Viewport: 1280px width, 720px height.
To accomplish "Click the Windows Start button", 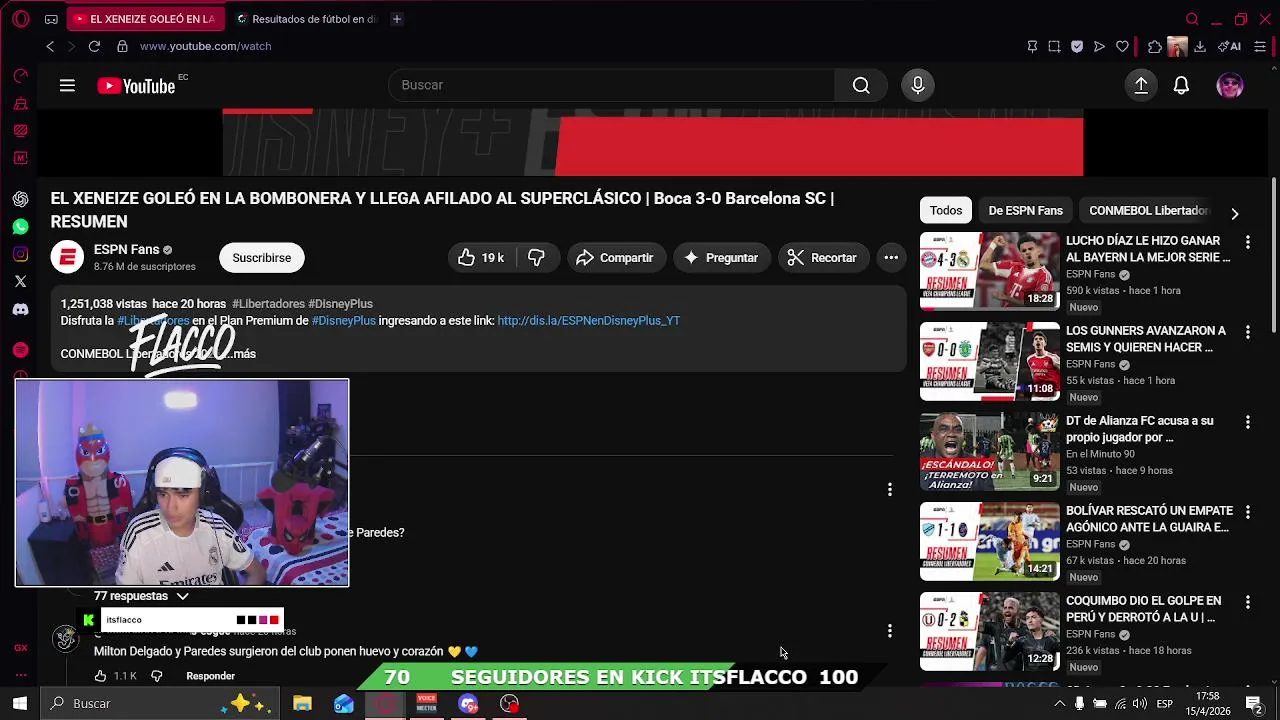I will coord(20,703).
